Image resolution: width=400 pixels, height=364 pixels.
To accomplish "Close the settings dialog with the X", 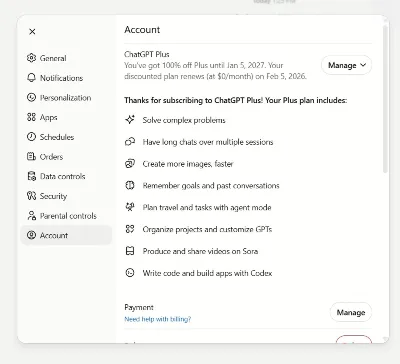I will pos(32,32).
